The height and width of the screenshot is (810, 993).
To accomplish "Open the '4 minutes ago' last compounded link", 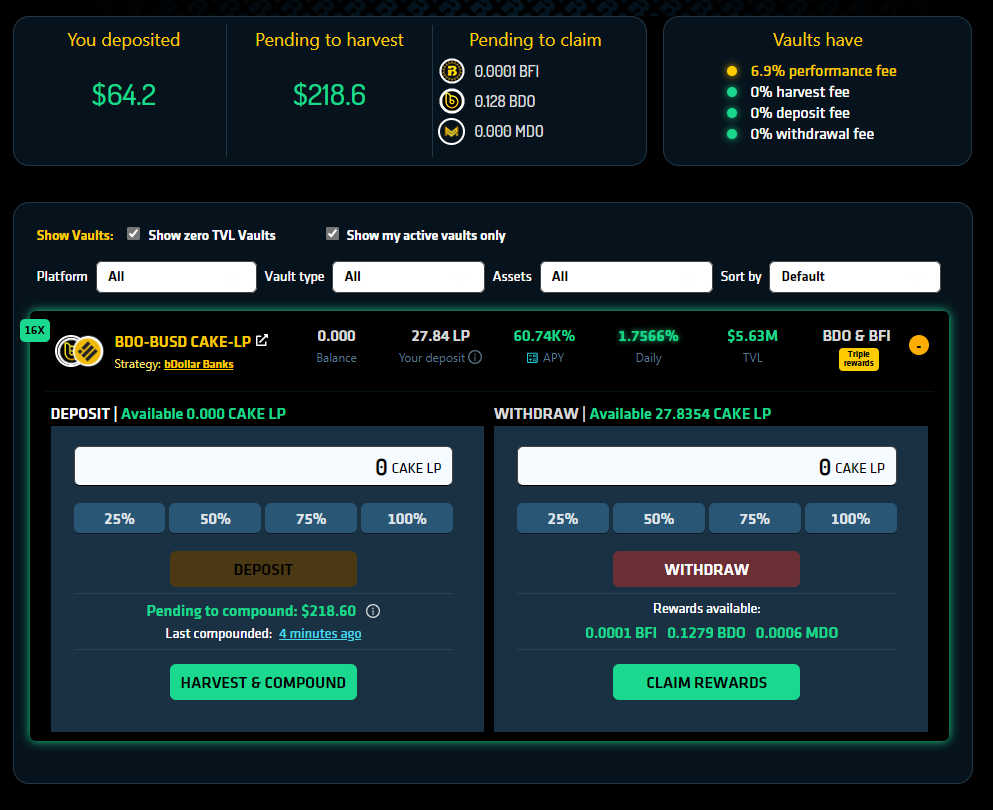I will [x=320, y=633].
